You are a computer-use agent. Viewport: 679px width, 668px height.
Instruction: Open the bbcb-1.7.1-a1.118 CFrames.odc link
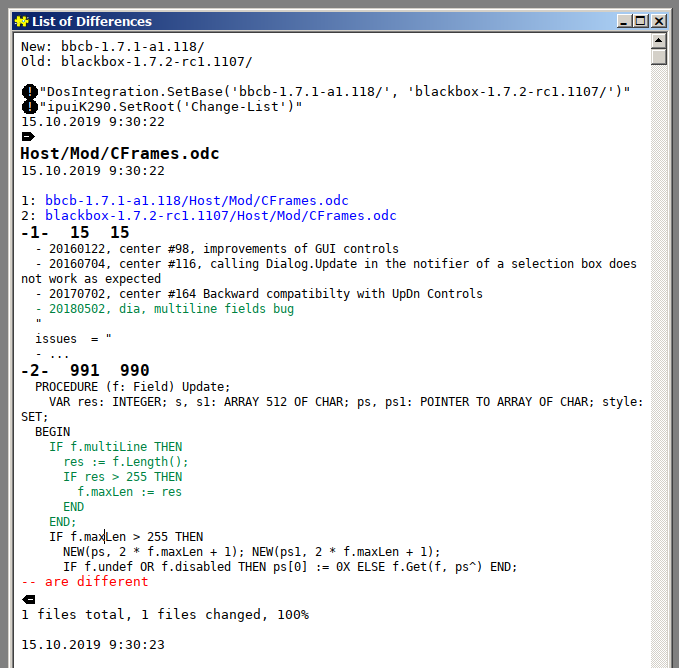[x=196, y=201]
